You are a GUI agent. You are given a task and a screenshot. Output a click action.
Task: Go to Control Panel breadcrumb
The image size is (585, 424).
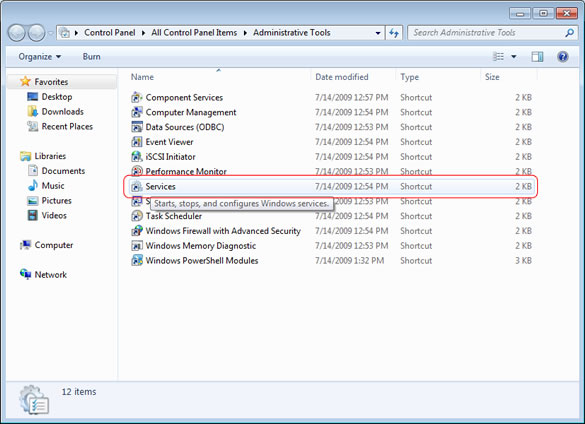click(110, 33)
